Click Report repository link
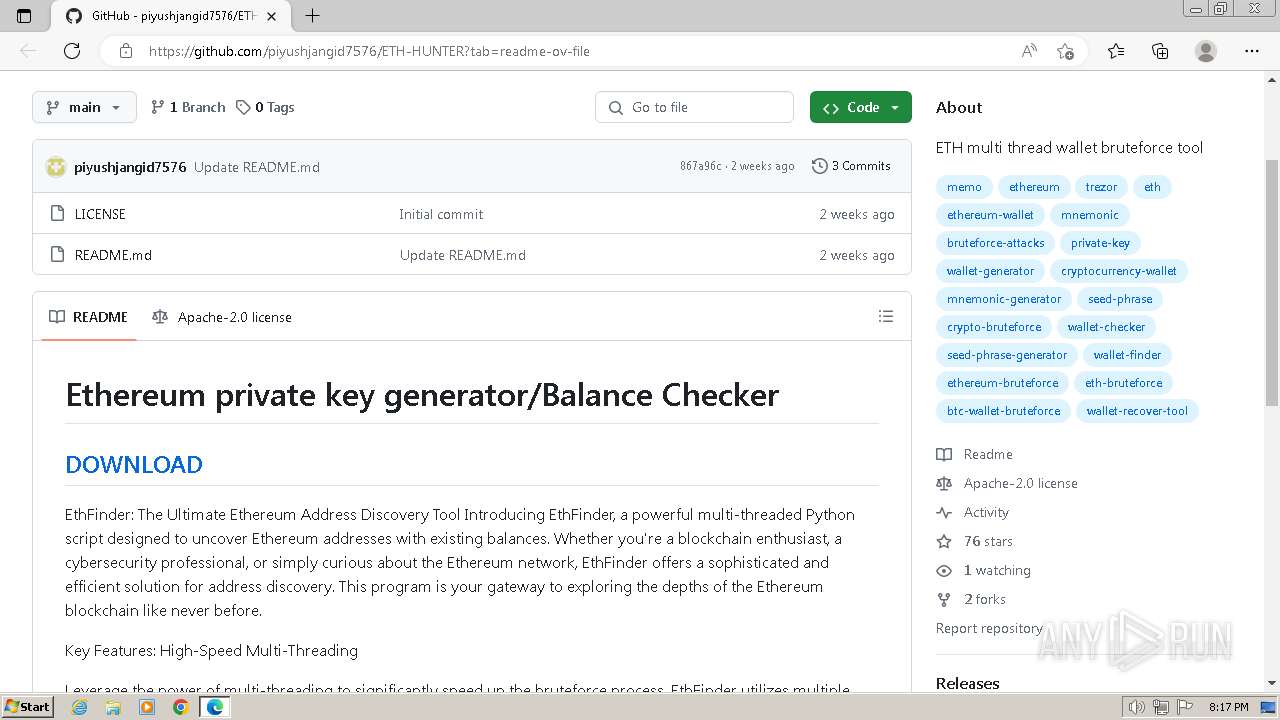 (989, 628)
